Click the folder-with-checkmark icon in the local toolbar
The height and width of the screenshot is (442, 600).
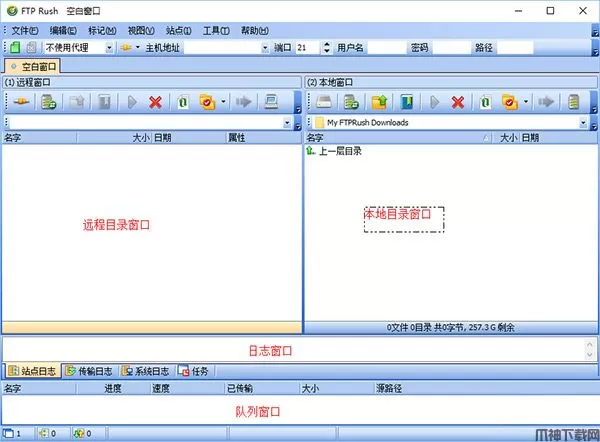[510, 102]
